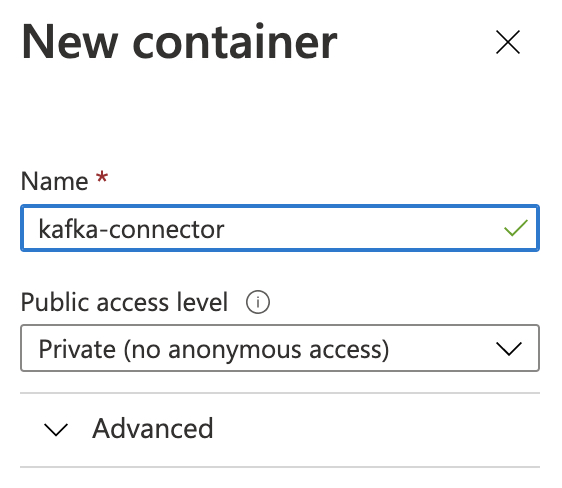Click on the kafka-connector text in Name field
This screenshot has width=562, height=488.
coord(131,229)
